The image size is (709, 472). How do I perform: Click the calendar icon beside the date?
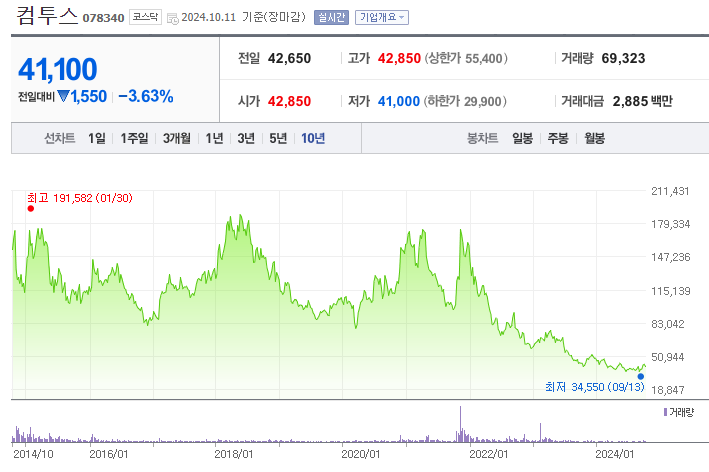pos(173,18)
